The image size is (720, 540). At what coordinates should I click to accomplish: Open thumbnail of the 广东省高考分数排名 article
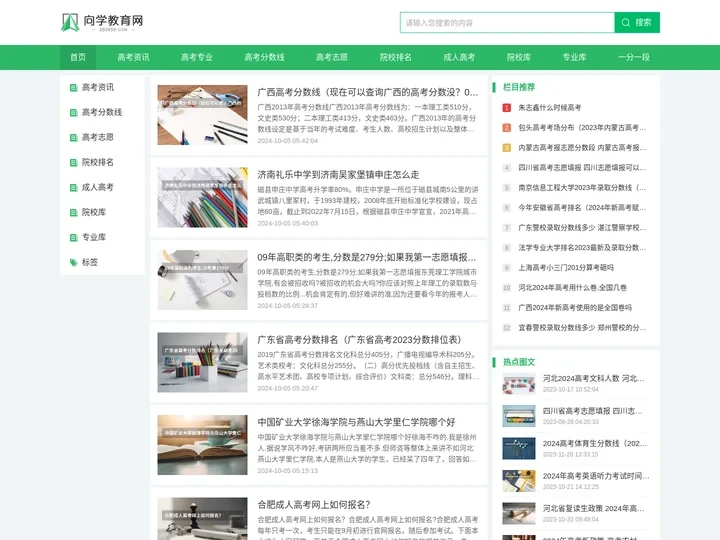coord(202,362)
